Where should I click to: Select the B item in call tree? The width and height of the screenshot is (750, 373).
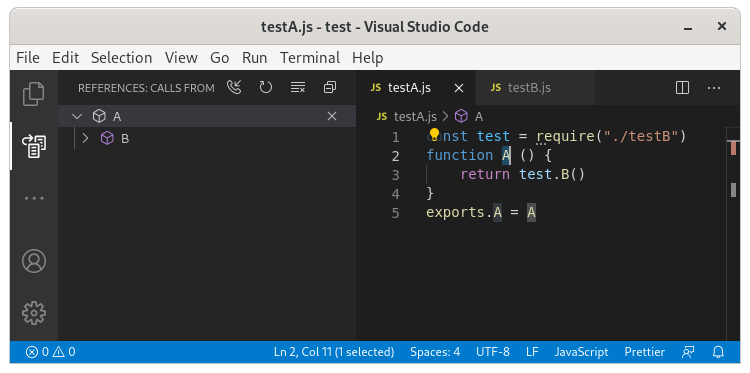click(207, 138)
